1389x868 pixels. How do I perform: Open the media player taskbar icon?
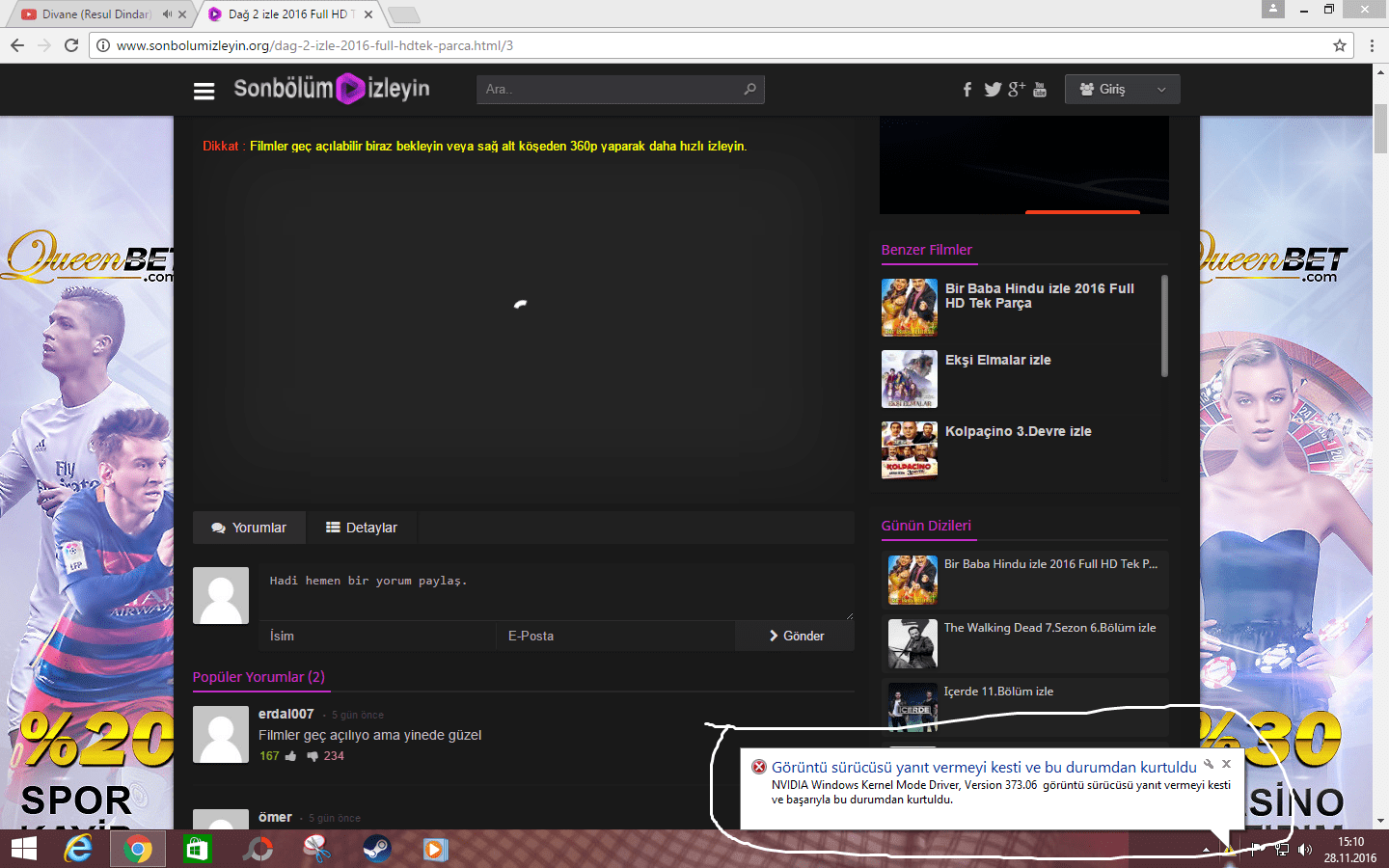click(435, 850)
